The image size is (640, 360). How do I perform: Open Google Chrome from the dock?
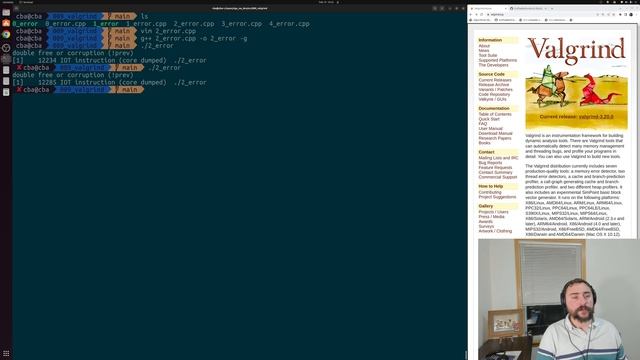(x=6, y=35)
